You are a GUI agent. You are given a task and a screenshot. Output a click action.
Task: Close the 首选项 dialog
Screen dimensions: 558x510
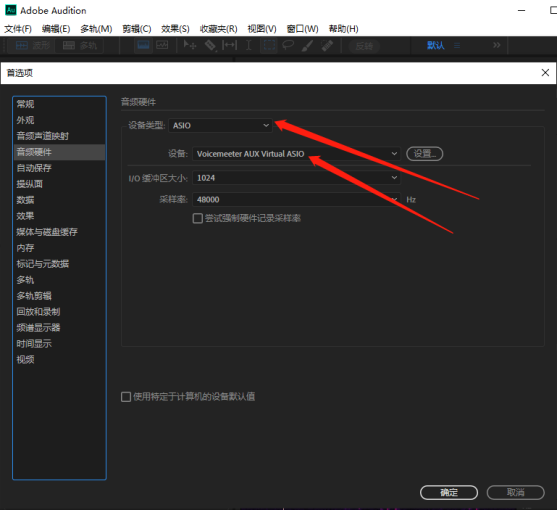tap(545, 73)
